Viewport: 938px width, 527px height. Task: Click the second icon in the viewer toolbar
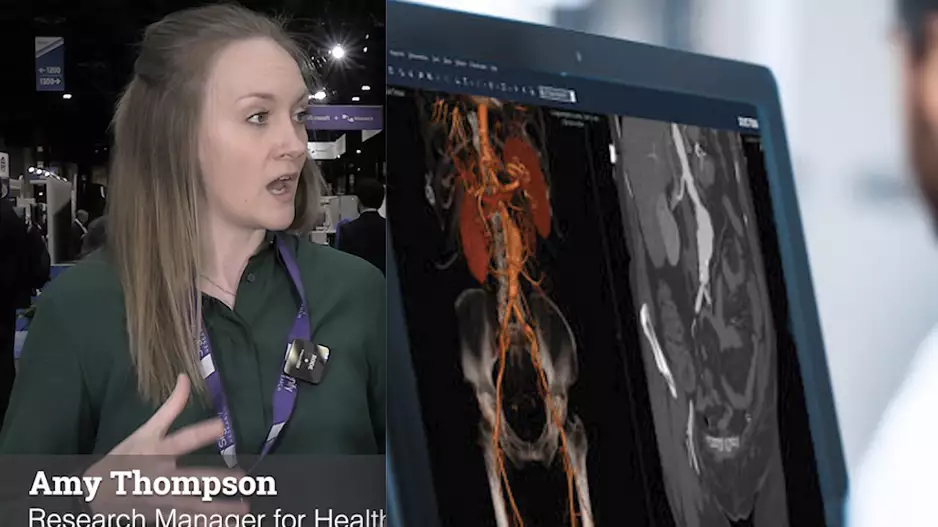pyautogui.click(x=403, y=73)
